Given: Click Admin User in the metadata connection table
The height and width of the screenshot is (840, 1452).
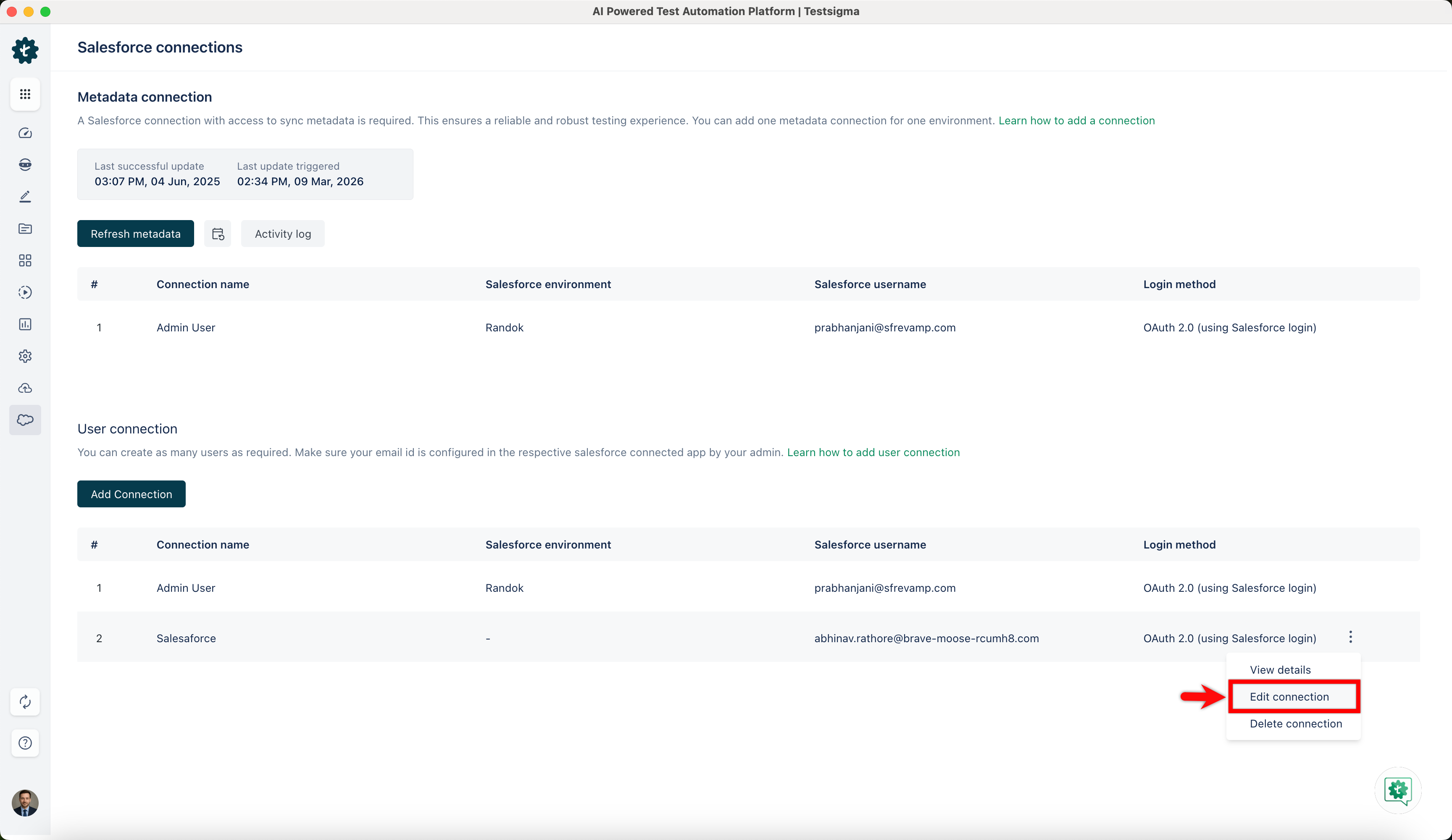Looking at the screenshot, I should pos(186,327).
